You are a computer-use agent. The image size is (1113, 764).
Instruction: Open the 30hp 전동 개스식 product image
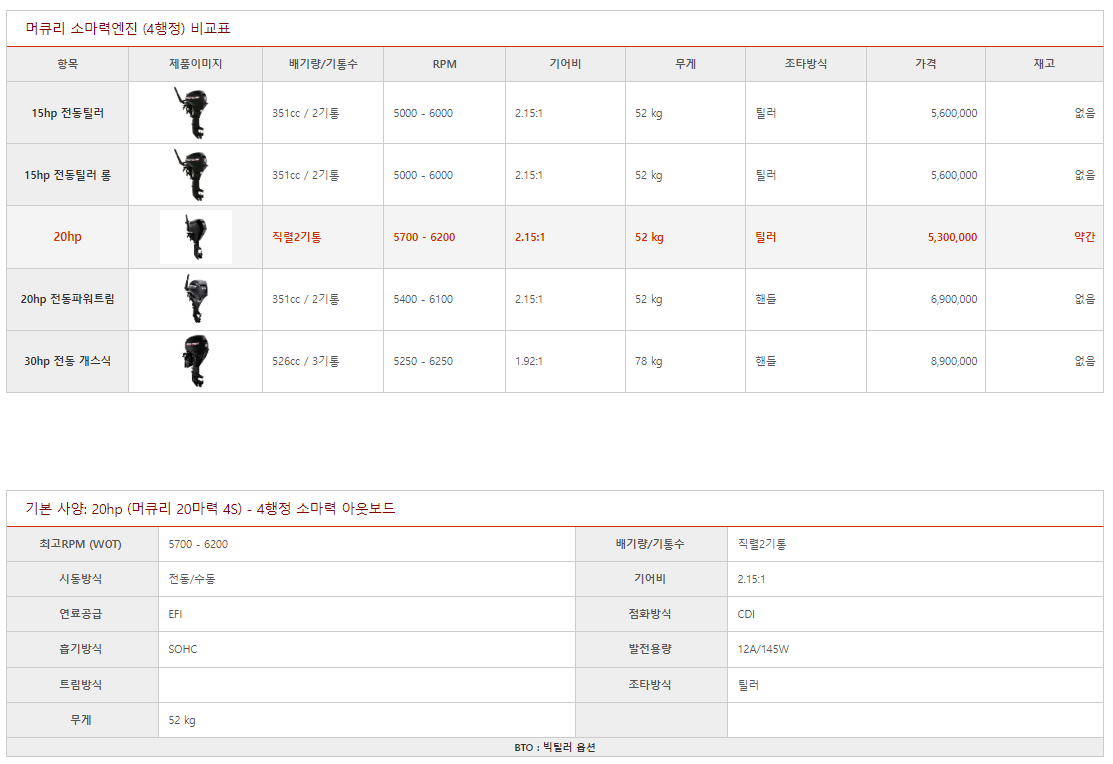[x=196, y=361]
